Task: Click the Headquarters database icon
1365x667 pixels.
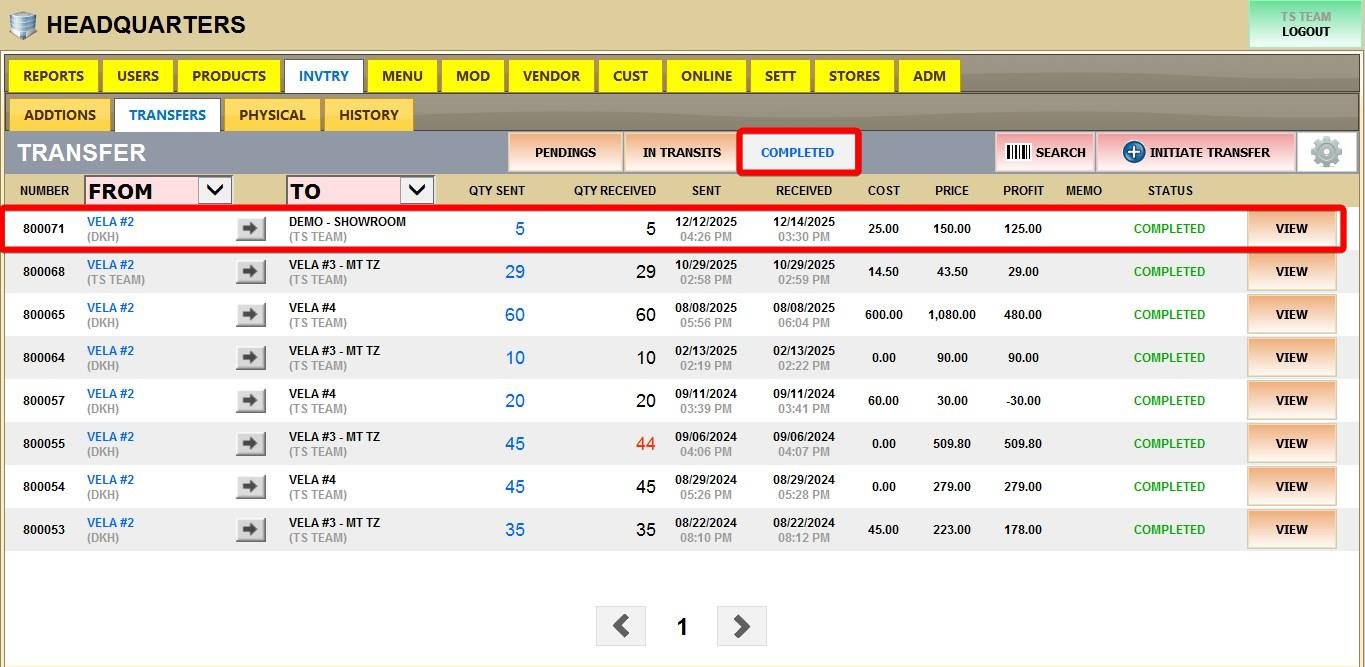Action: (22, 26)
